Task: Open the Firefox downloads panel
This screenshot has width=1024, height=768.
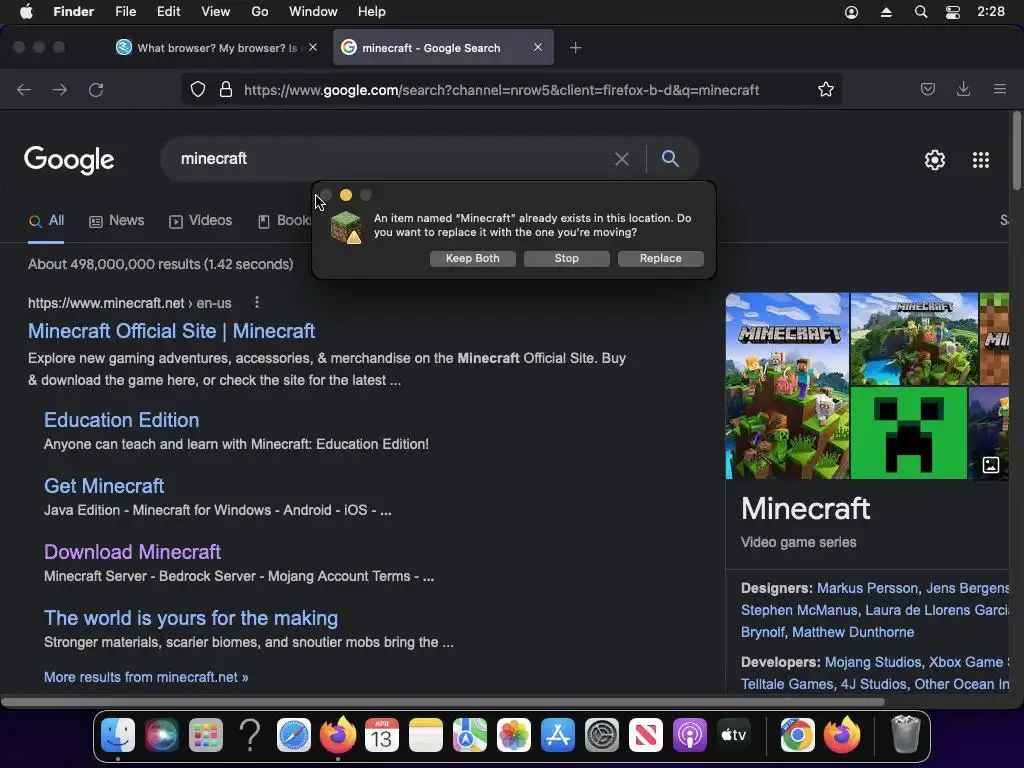Action: [x=963, y=89]
